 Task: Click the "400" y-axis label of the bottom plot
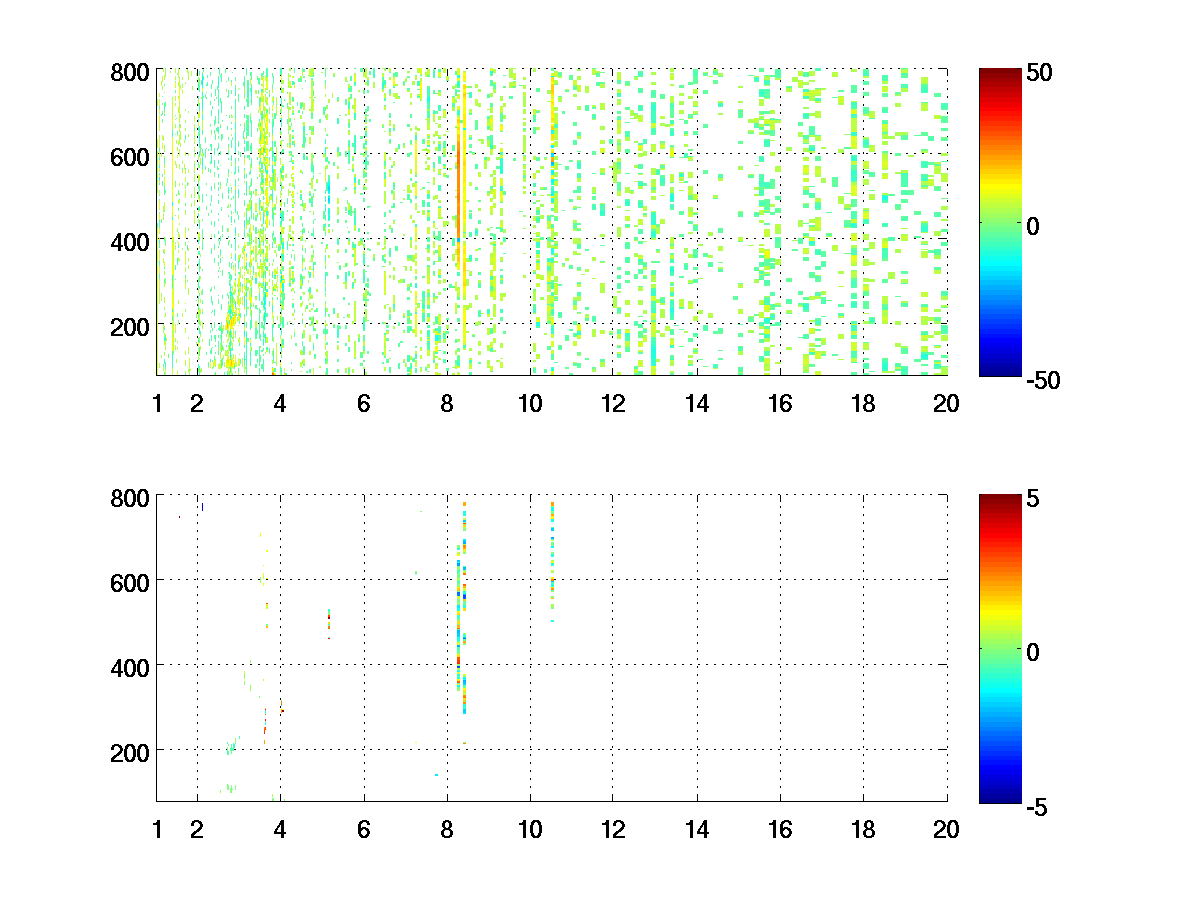pyautogui.click(x=130, y=667)
